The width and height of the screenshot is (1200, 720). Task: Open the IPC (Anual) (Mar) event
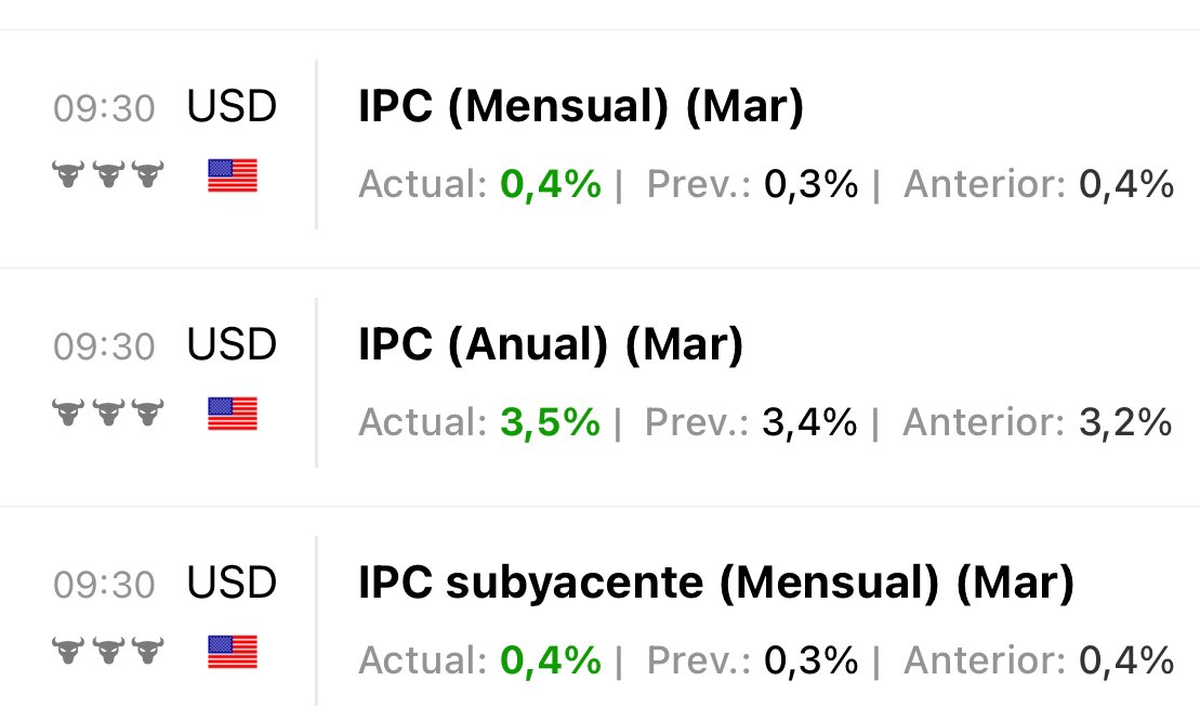click(551, 346)
